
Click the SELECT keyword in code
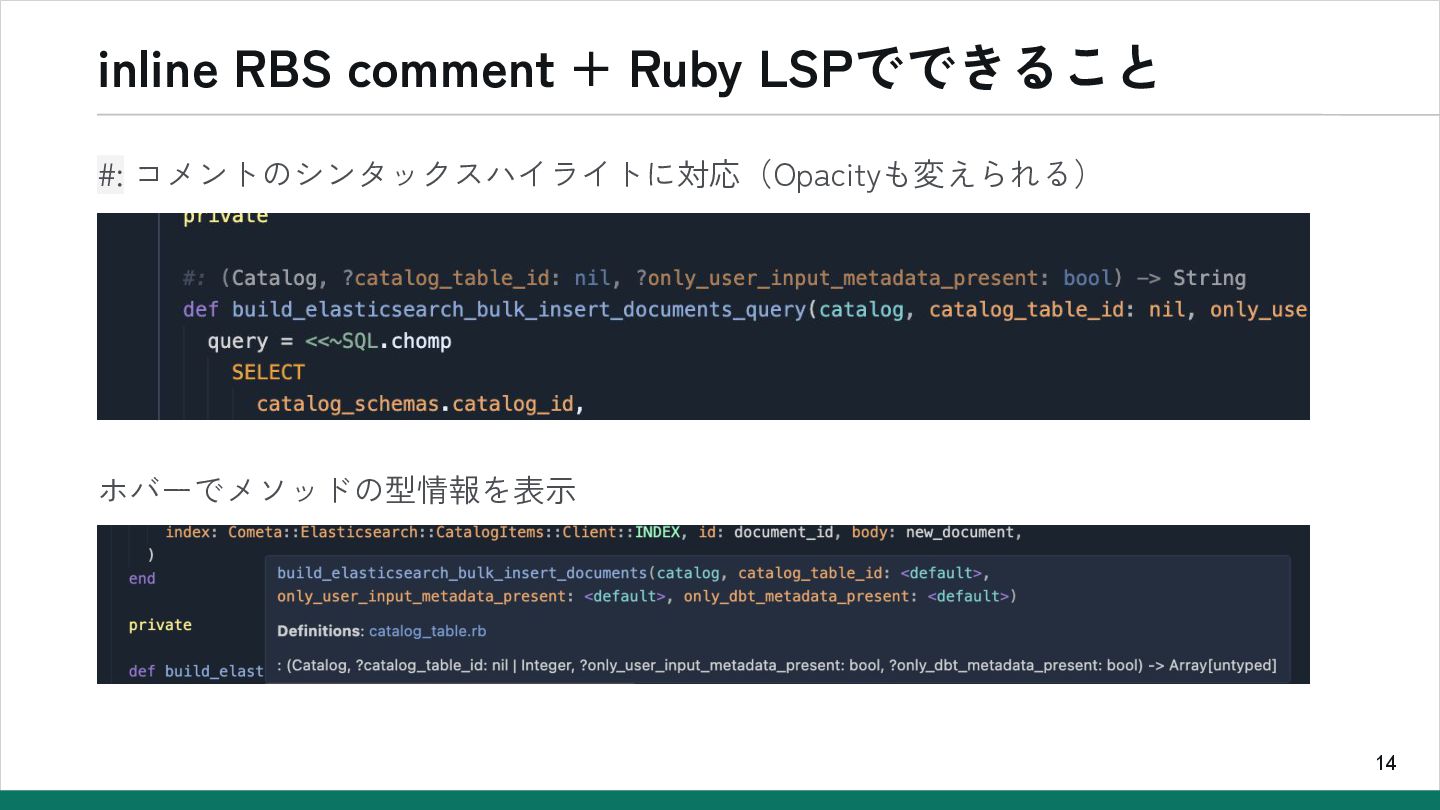(x=268, y=372)
